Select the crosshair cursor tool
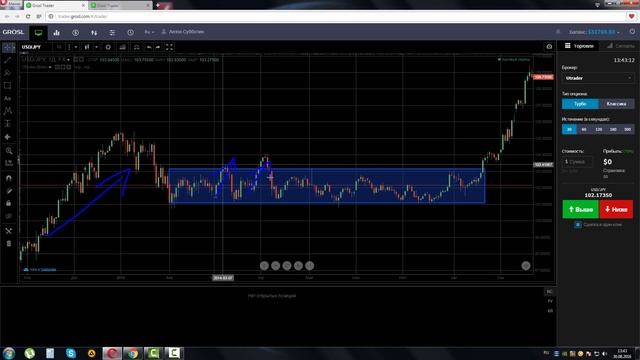Viewport: 640px width, 360px height. tap(8, 48)
